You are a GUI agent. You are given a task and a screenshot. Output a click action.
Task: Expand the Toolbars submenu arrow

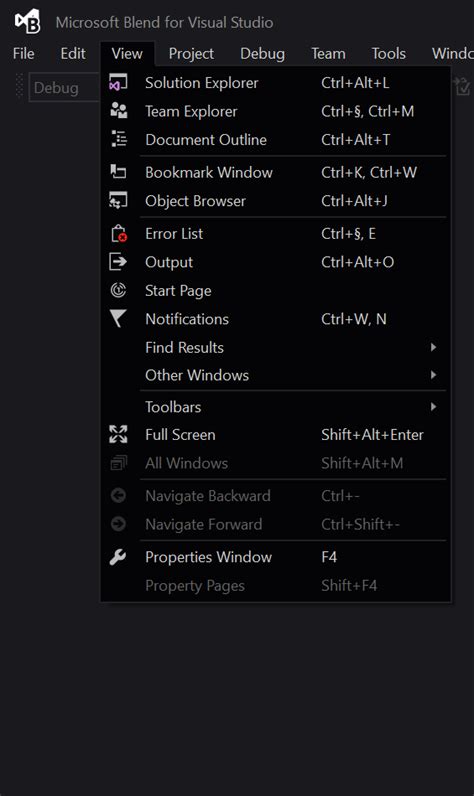433,407
